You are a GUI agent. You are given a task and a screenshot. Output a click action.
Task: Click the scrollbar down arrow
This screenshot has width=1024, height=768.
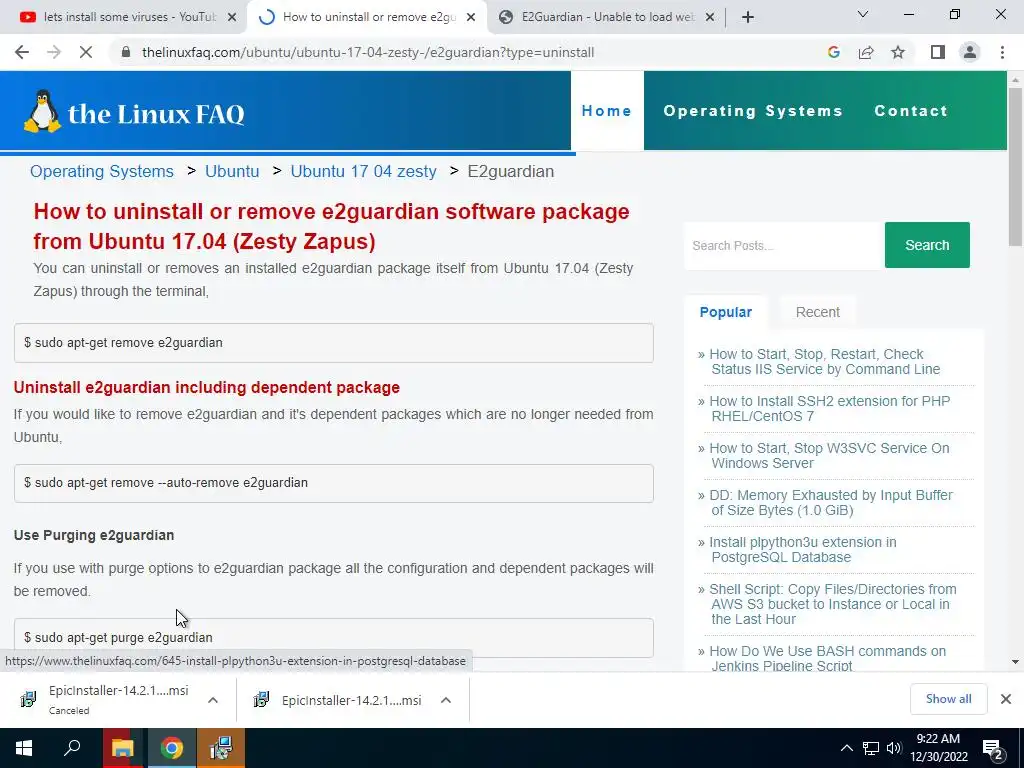(x=1015, y=662)
